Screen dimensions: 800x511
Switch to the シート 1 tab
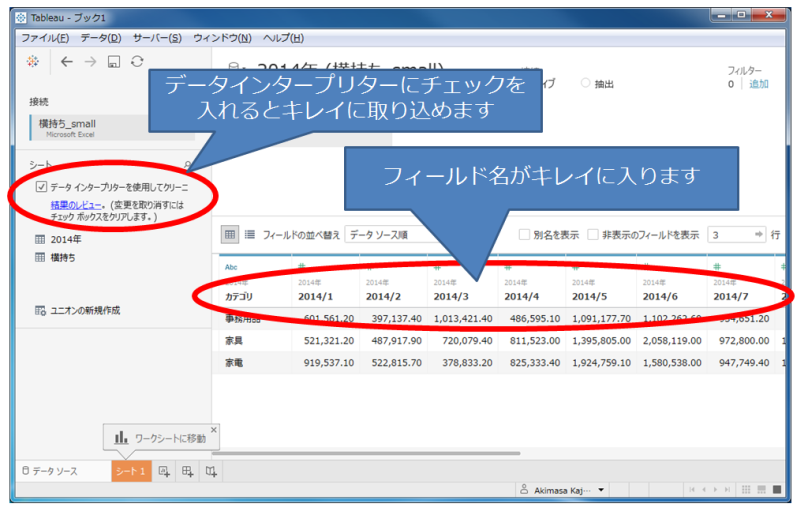pyautogui.click(x=131, y=471)
